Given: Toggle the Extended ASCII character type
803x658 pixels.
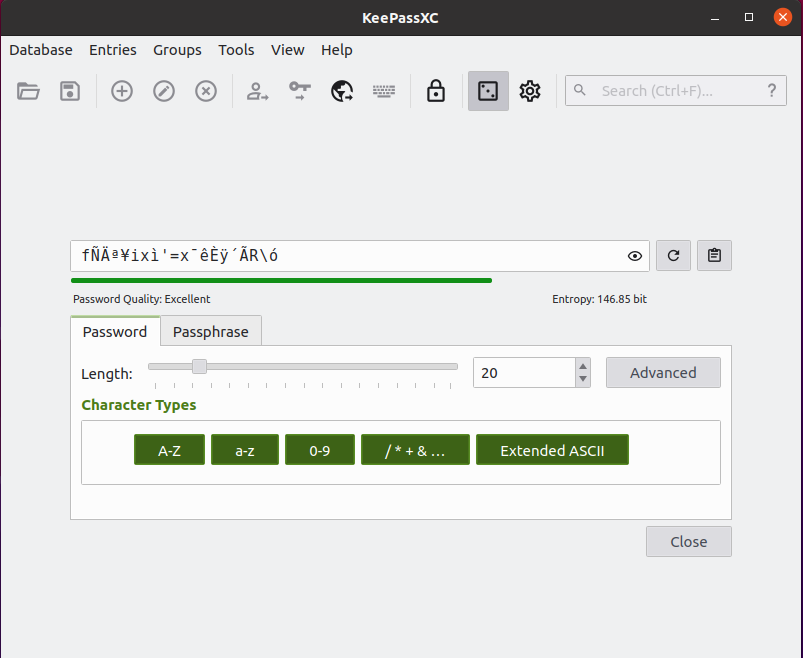Looking at the screenshot, I should pyautogui.click(x=552, y=450).
